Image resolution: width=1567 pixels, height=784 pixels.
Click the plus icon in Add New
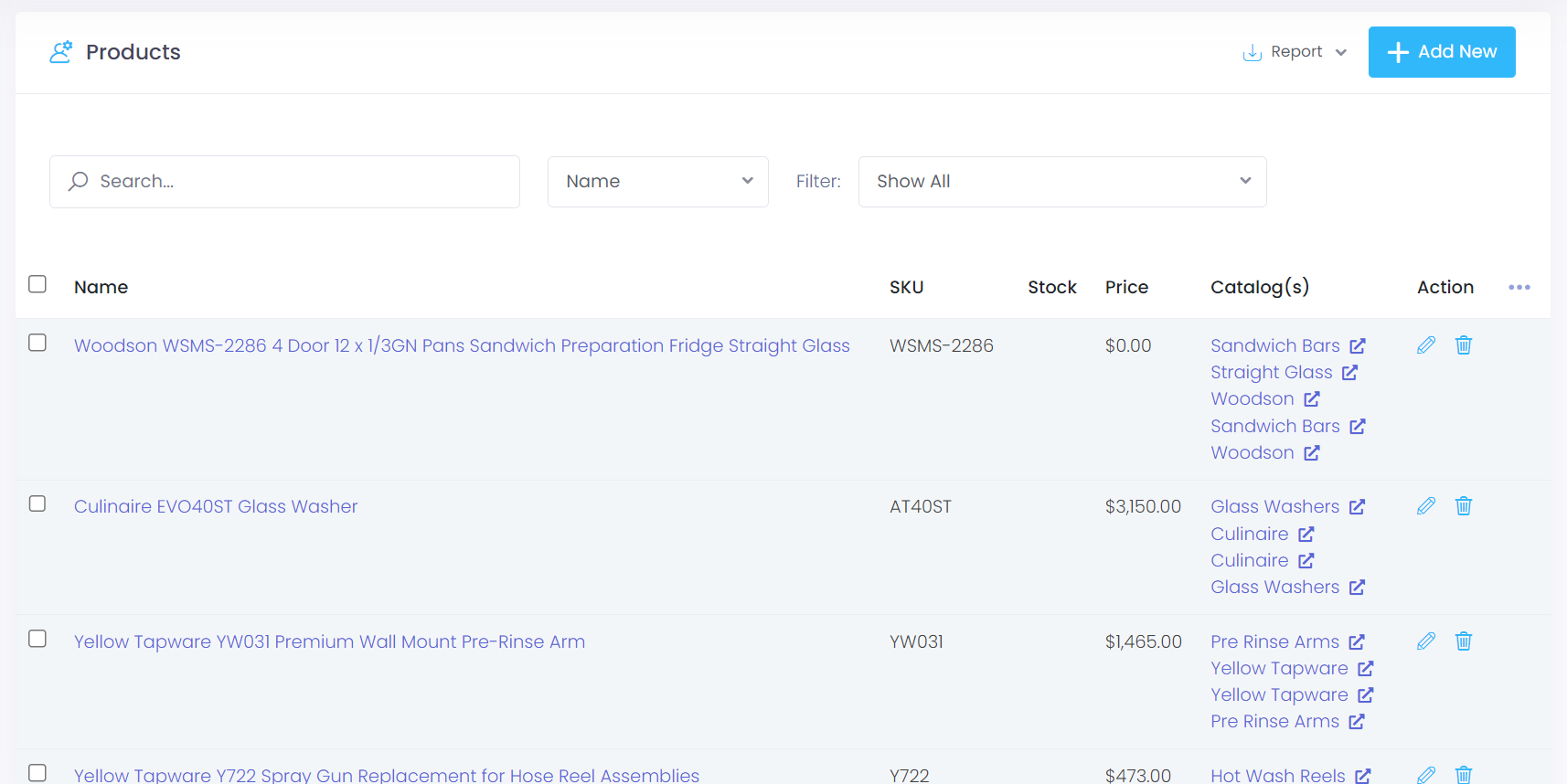pyautogui.click(x=1398, y=52)
